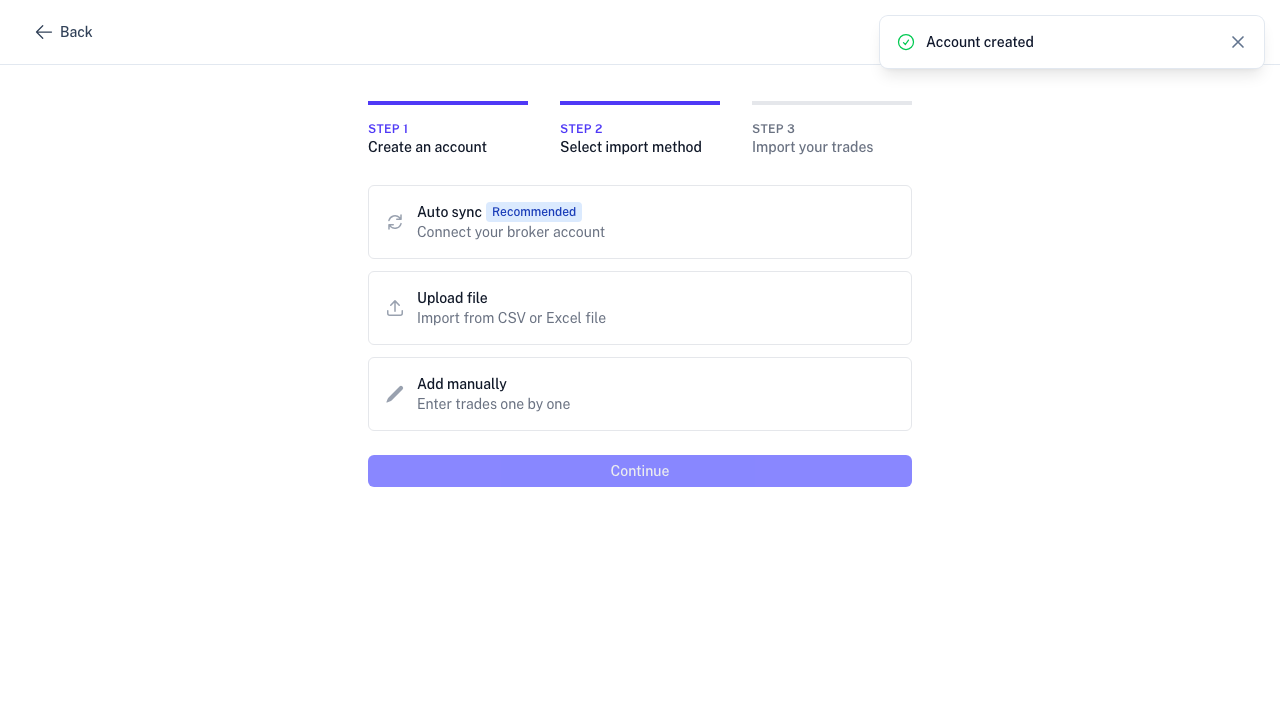Select the Add manually option
The image size is (1280, 720).
point(640,393)
